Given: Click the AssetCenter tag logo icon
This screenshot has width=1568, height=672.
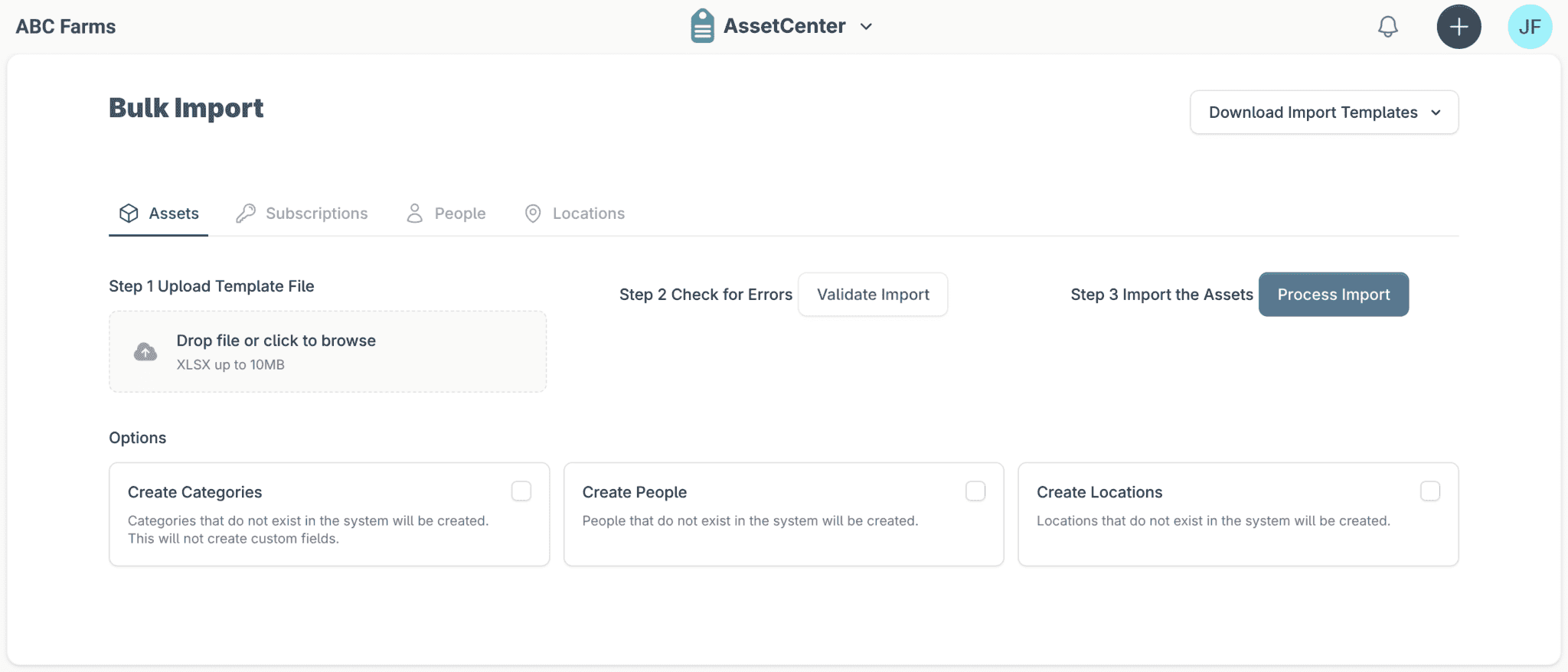Looking at the screenshot, I should click(x=702, y=26).
